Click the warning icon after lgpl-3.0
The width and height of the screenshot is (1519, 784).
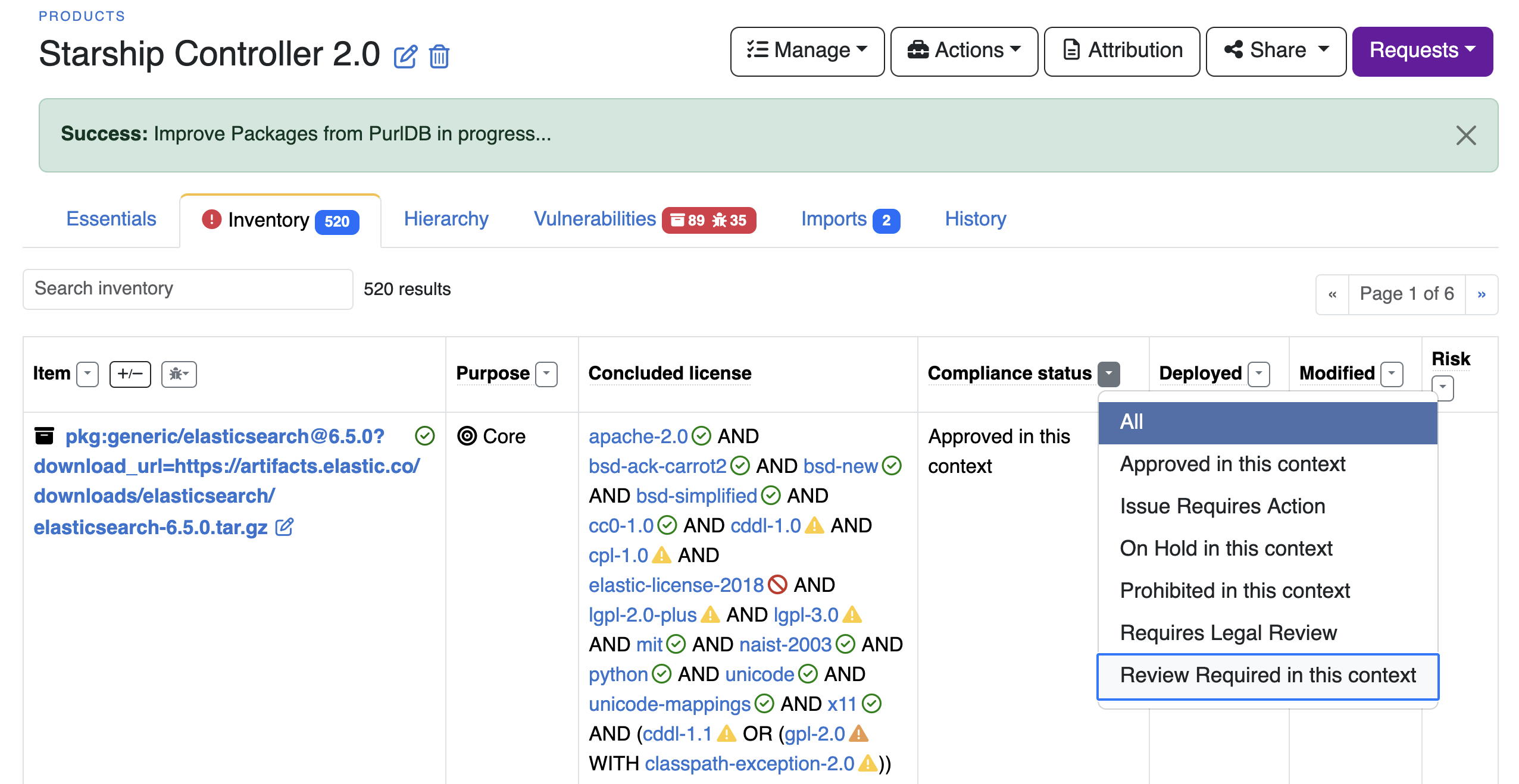(852, 614)
